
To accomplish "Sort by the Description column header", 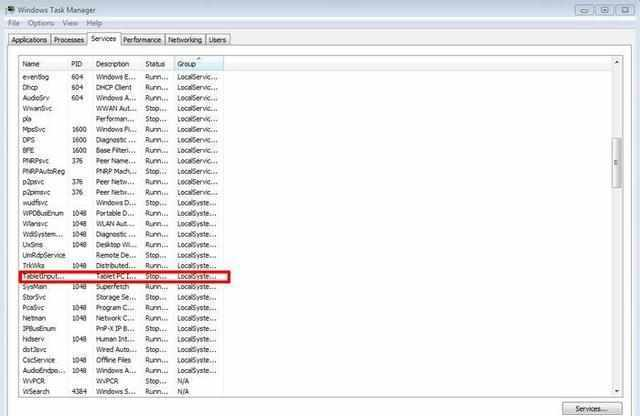I will (117, 64).
